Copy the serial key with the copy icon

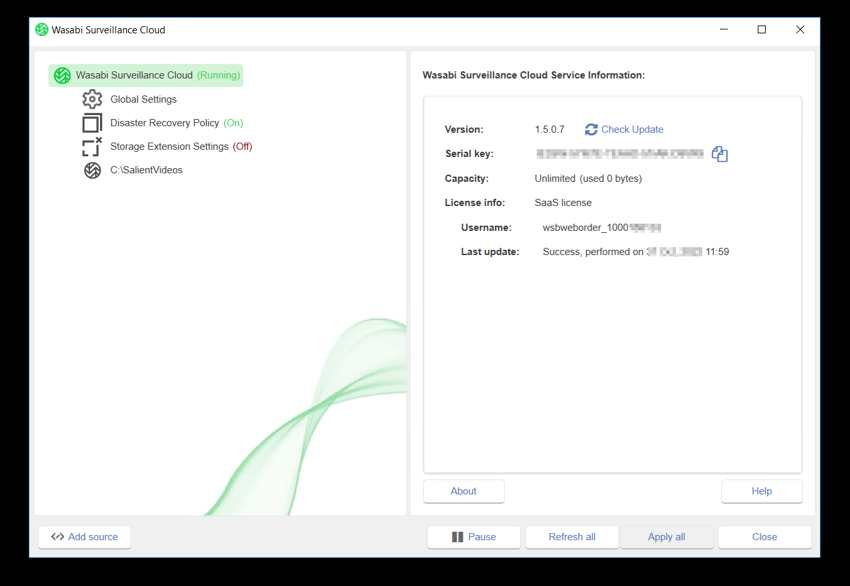tap(719, 154)
